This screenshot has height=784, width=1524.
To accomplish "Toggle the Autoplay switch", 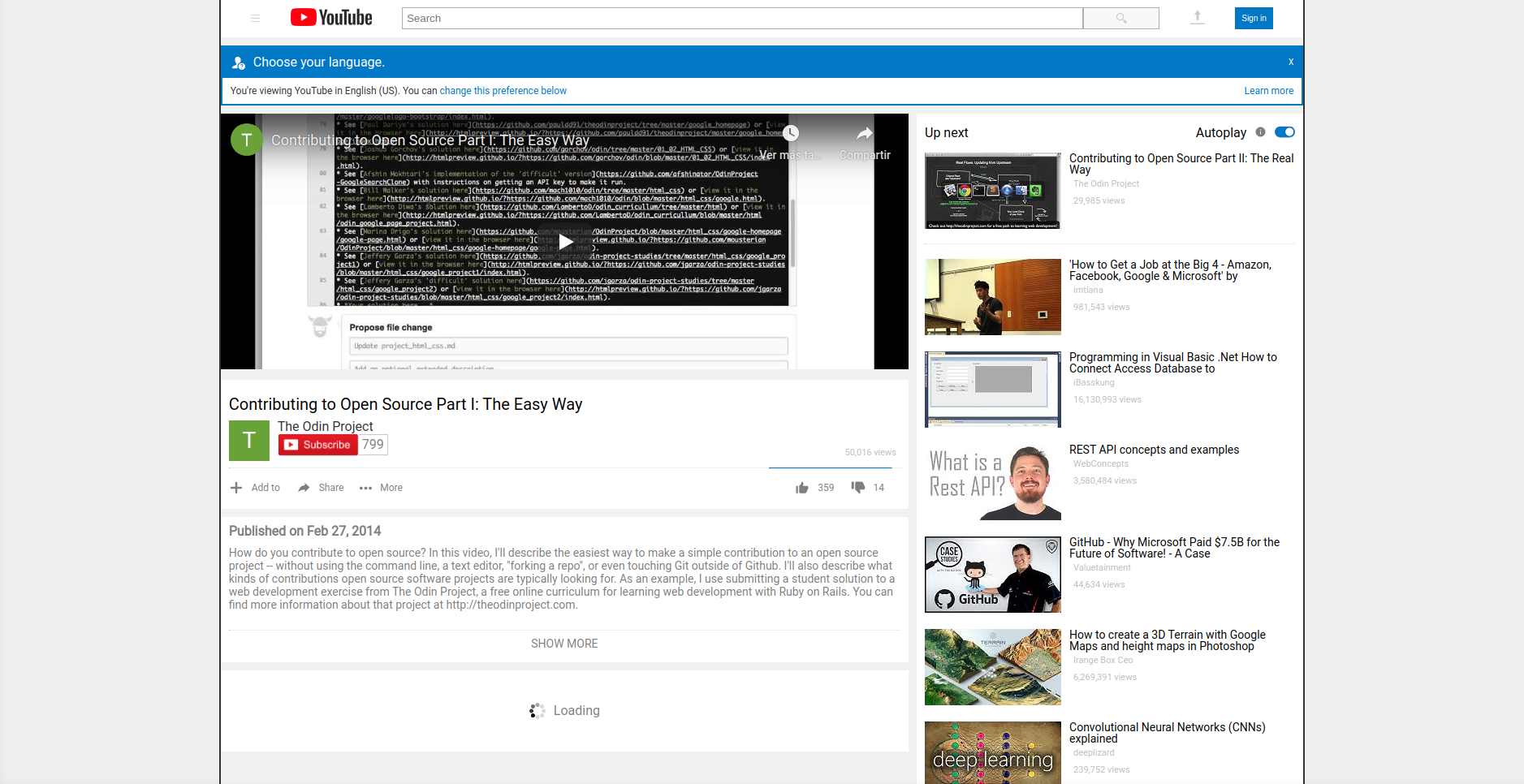I will coord(1284,132).
